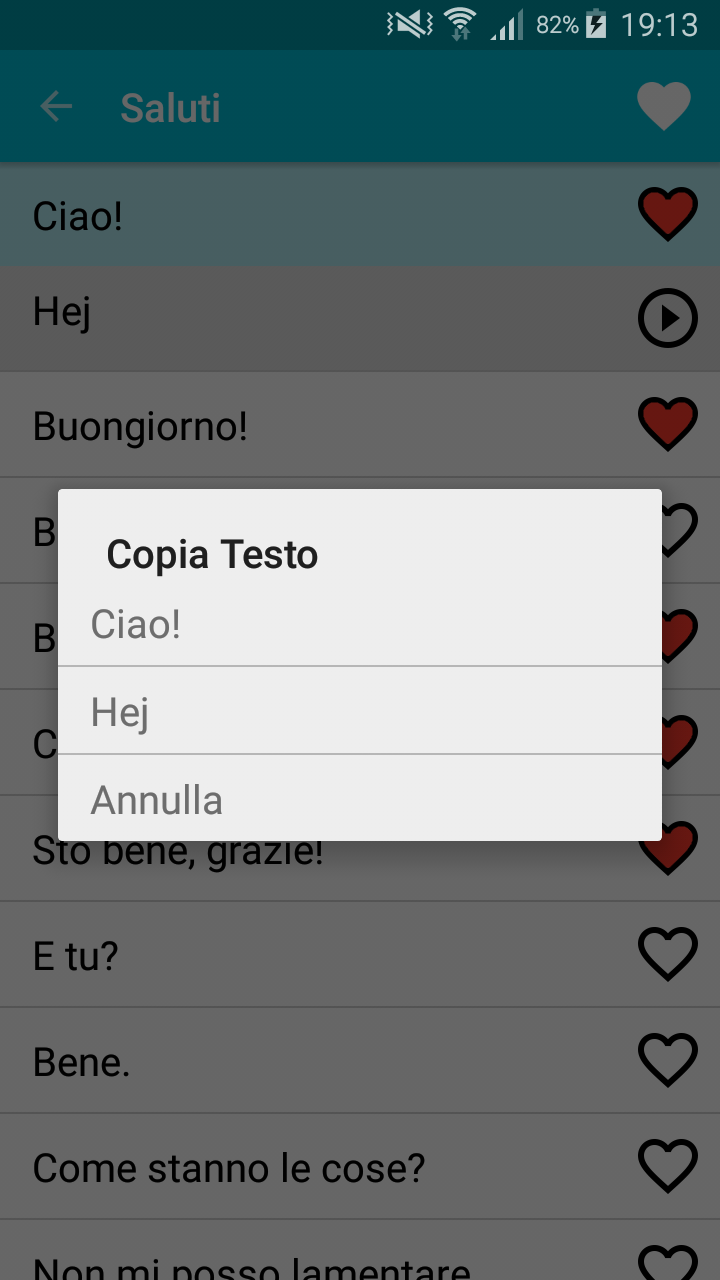Tap the Come stanno le cose? phrase
Screen dimensions: 720x1280
(x=360, y=1167)
